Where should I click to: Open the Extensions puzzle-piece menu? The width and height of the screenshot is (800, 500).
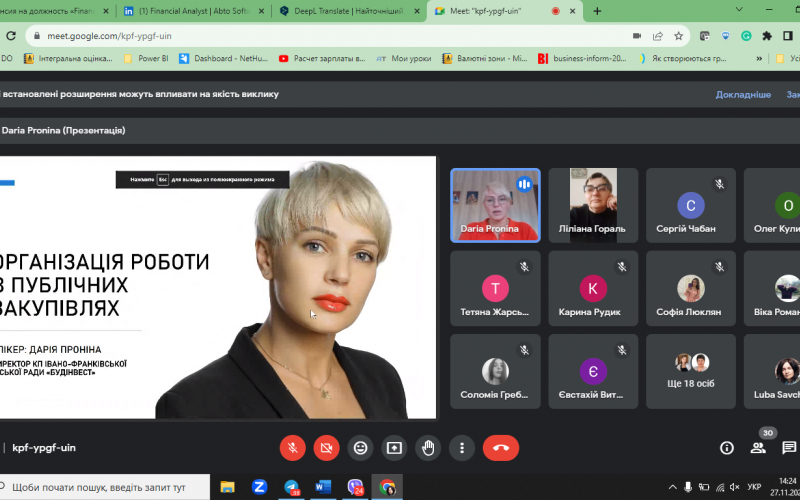(767, 36)
